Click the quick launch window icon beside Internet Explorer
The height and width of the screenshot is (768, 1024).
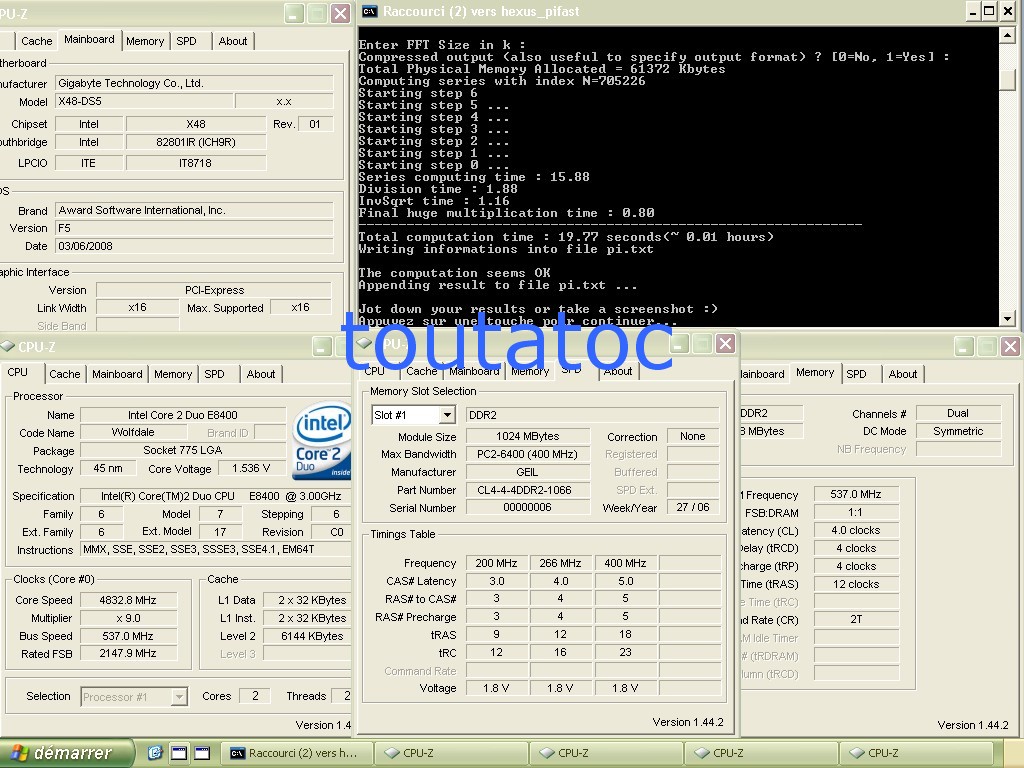(x=179, y=752)
